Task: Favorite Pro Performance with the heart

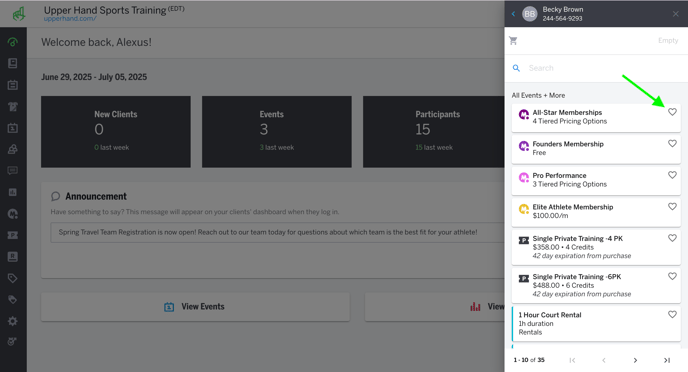Action: 672,175
